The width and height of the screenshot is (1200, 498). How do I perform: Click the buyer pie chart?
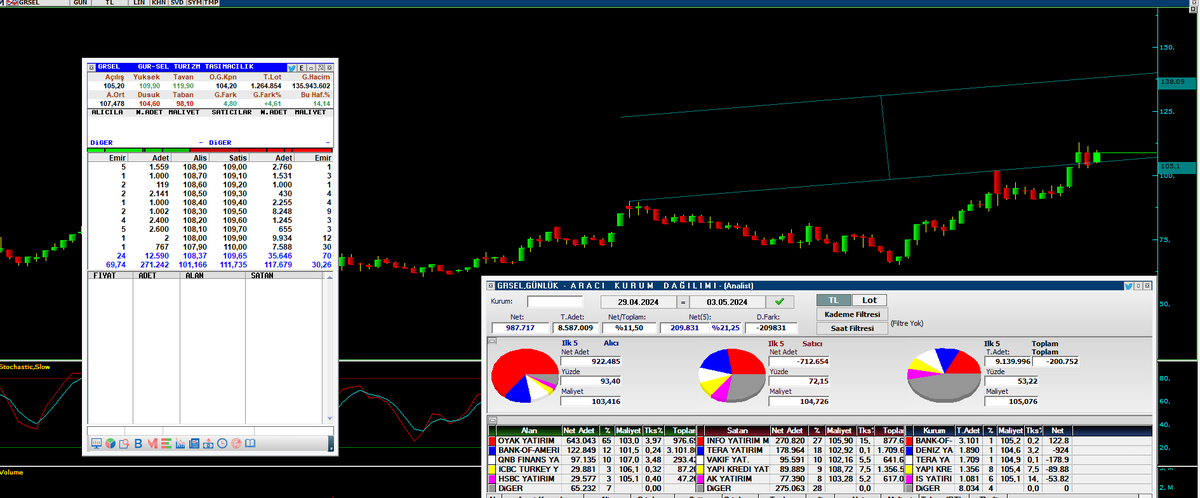coord(524,375)
